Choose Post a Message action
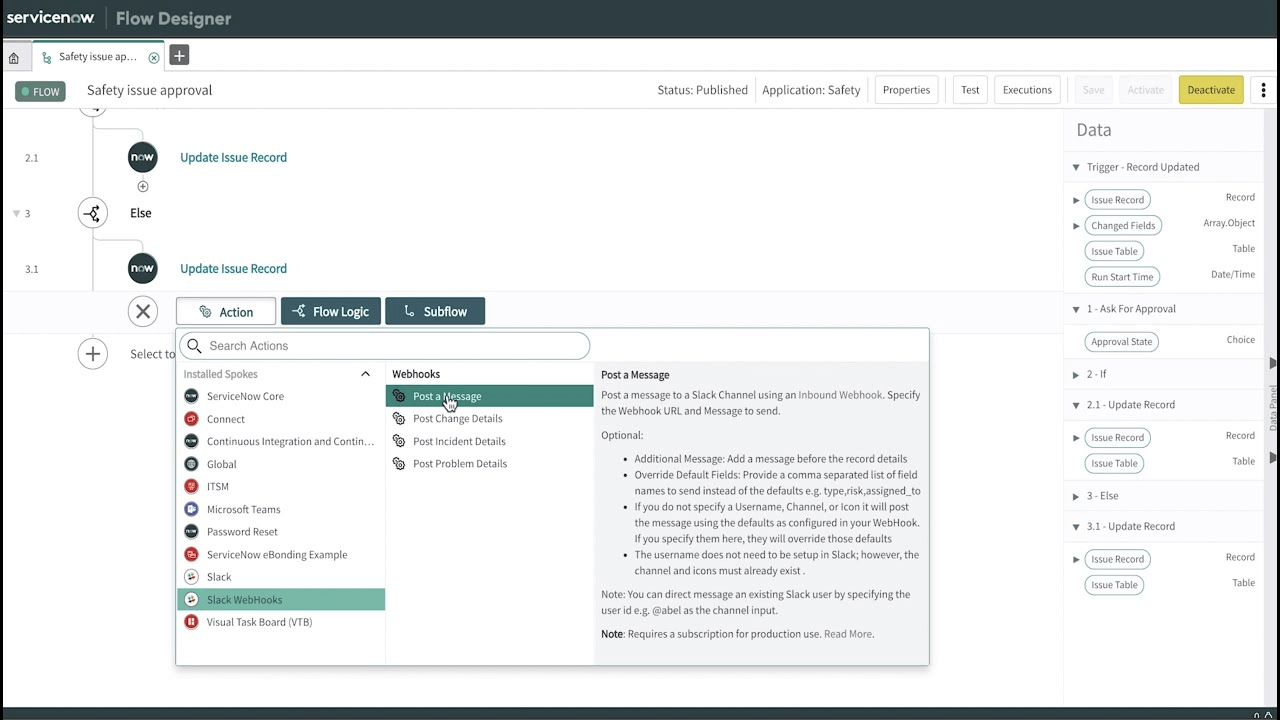This screenshot has width=1280, height=720. (x=490, y=396)
